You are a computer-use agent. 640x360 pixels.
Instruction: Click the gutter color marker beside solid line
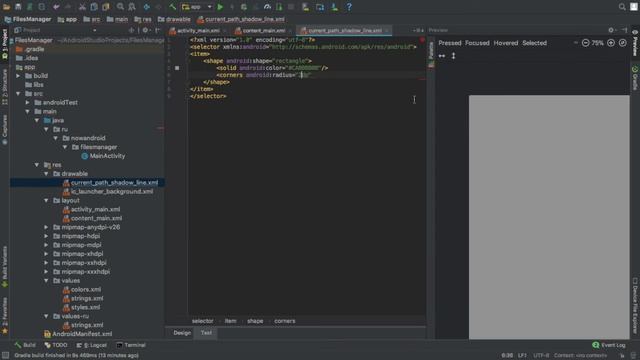point(177,68)
